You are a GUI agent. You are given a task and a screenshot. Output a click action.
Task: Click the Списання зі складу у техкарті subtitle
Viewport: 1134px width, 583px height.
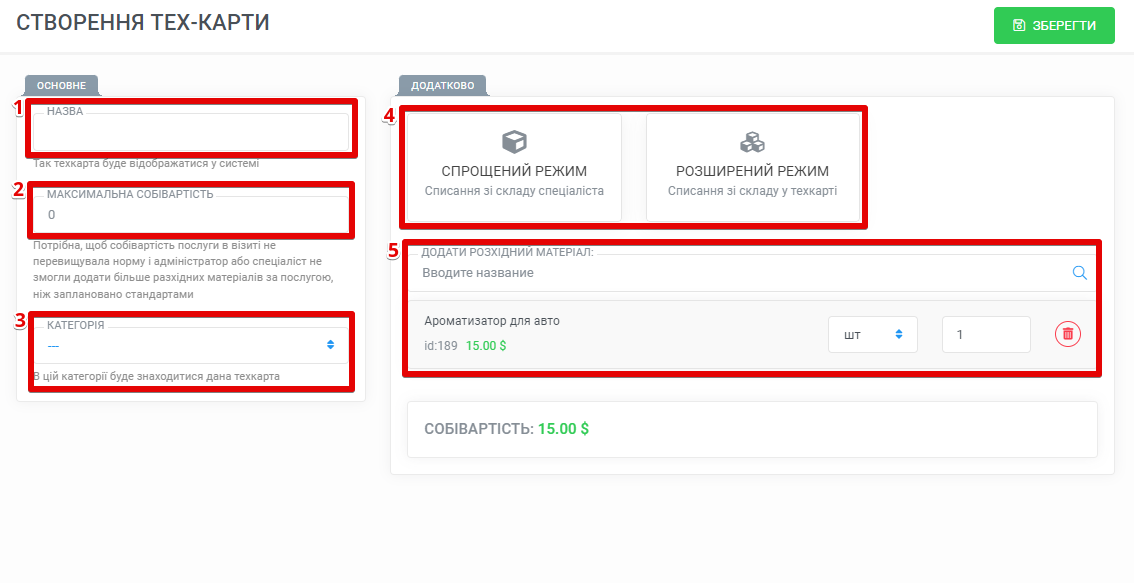tap(753, 192)
